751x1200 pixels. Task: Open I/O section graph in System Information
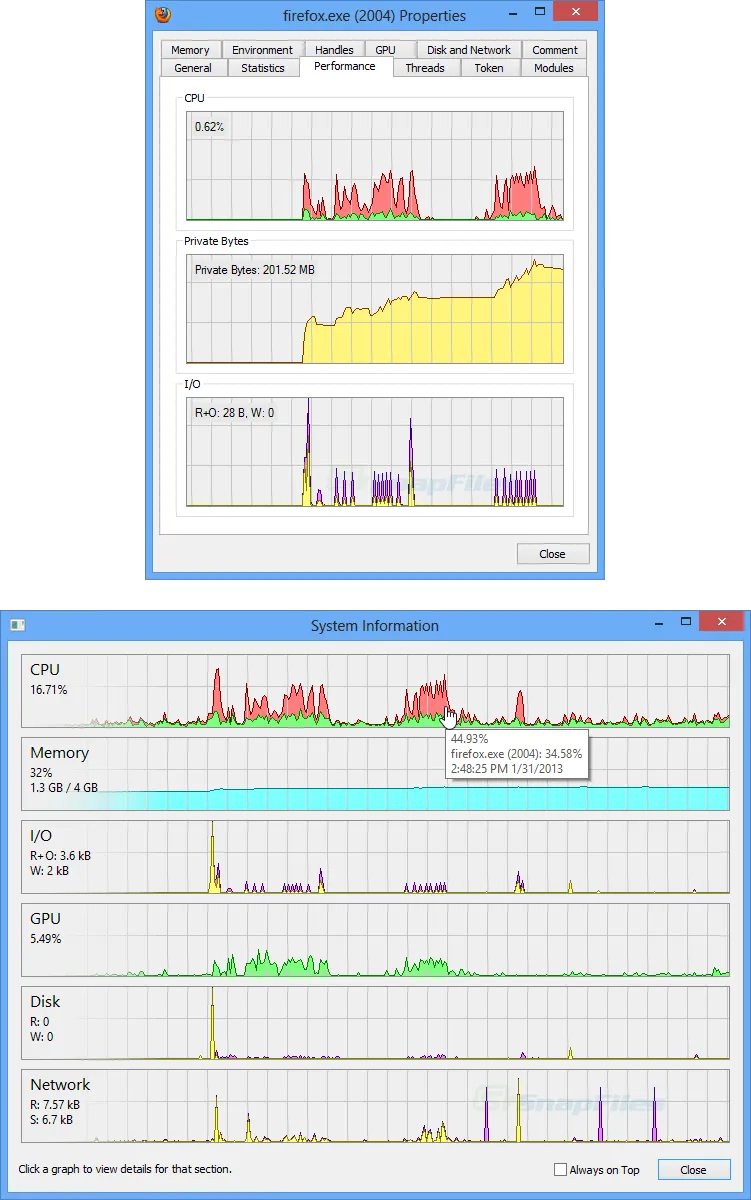(x=375, y=857)
